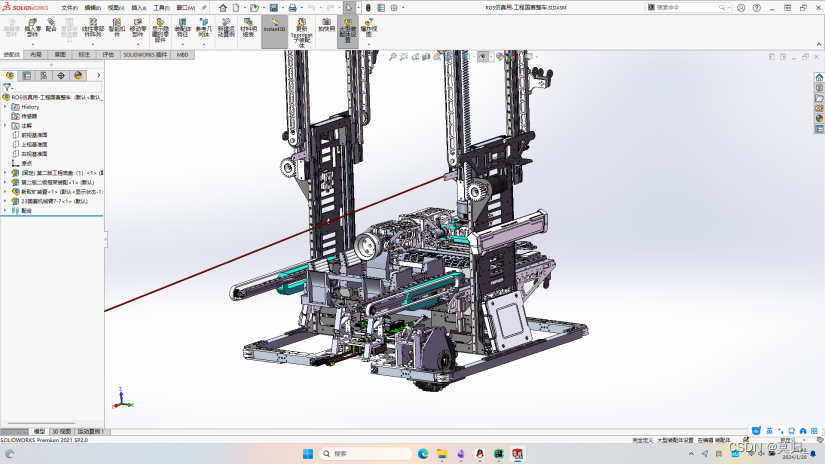
Task: Open dropdown arrow under 插入零部件 tool
Action: click(33, 44)
